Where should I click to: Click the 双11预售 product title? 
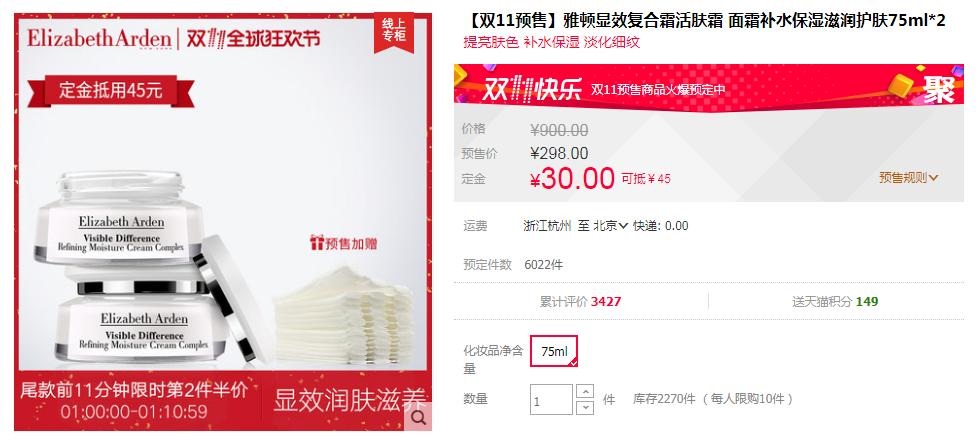705,21
